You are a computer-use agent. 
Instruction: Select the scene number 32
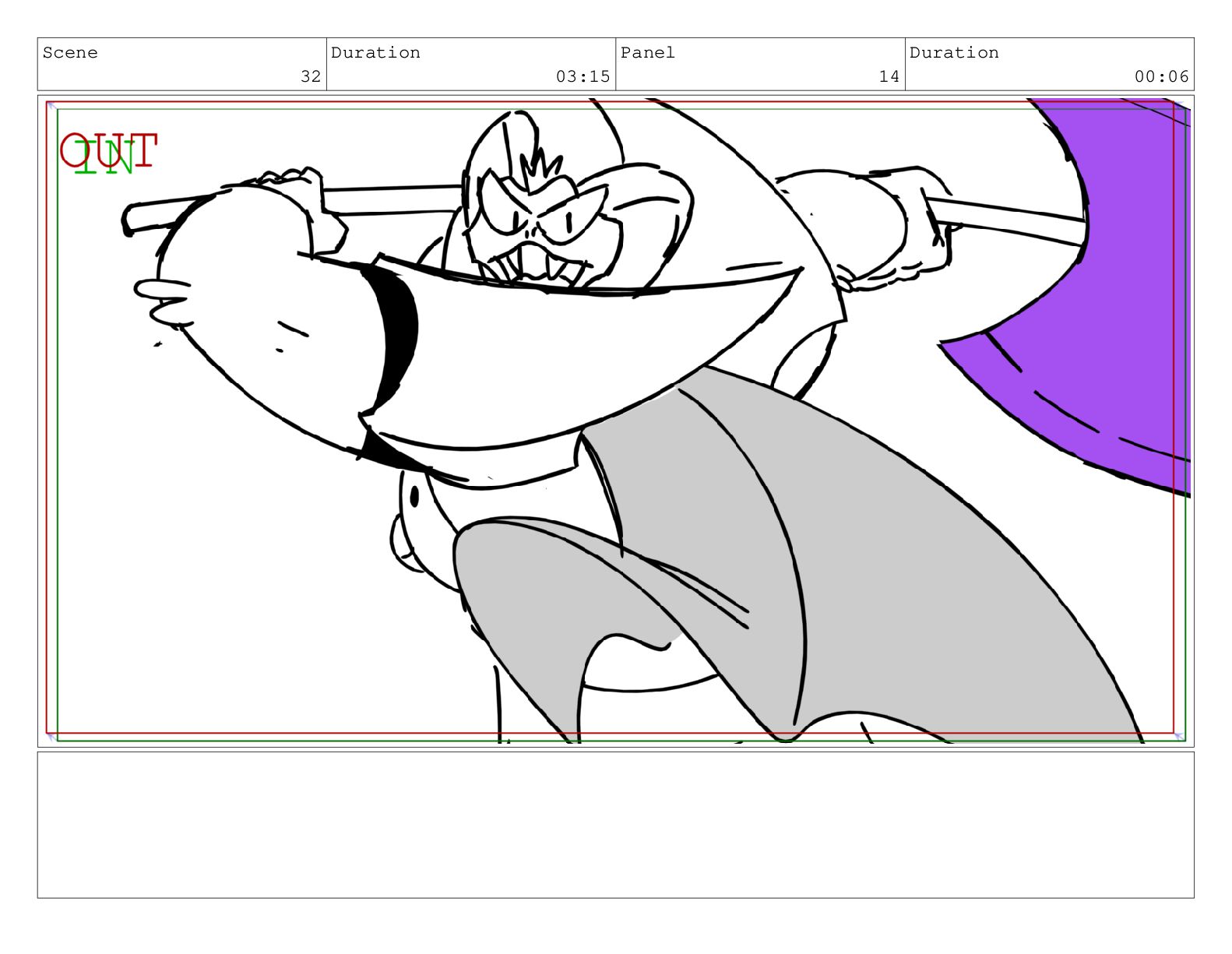coord(311,76)
